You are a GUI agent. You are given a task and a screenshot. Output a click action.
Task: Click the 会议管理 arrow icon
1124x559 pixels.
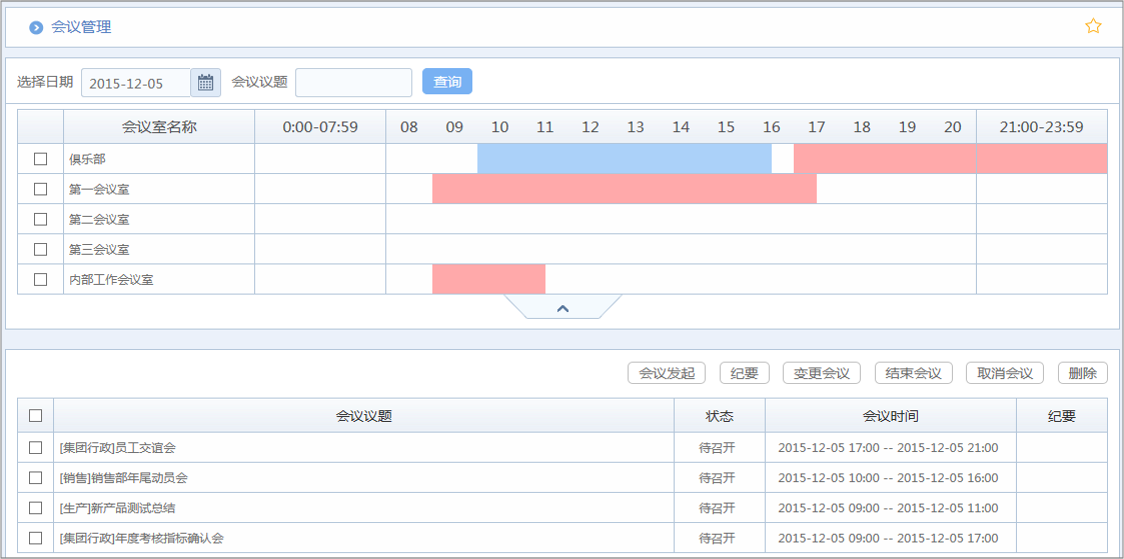tap(36, 28)
